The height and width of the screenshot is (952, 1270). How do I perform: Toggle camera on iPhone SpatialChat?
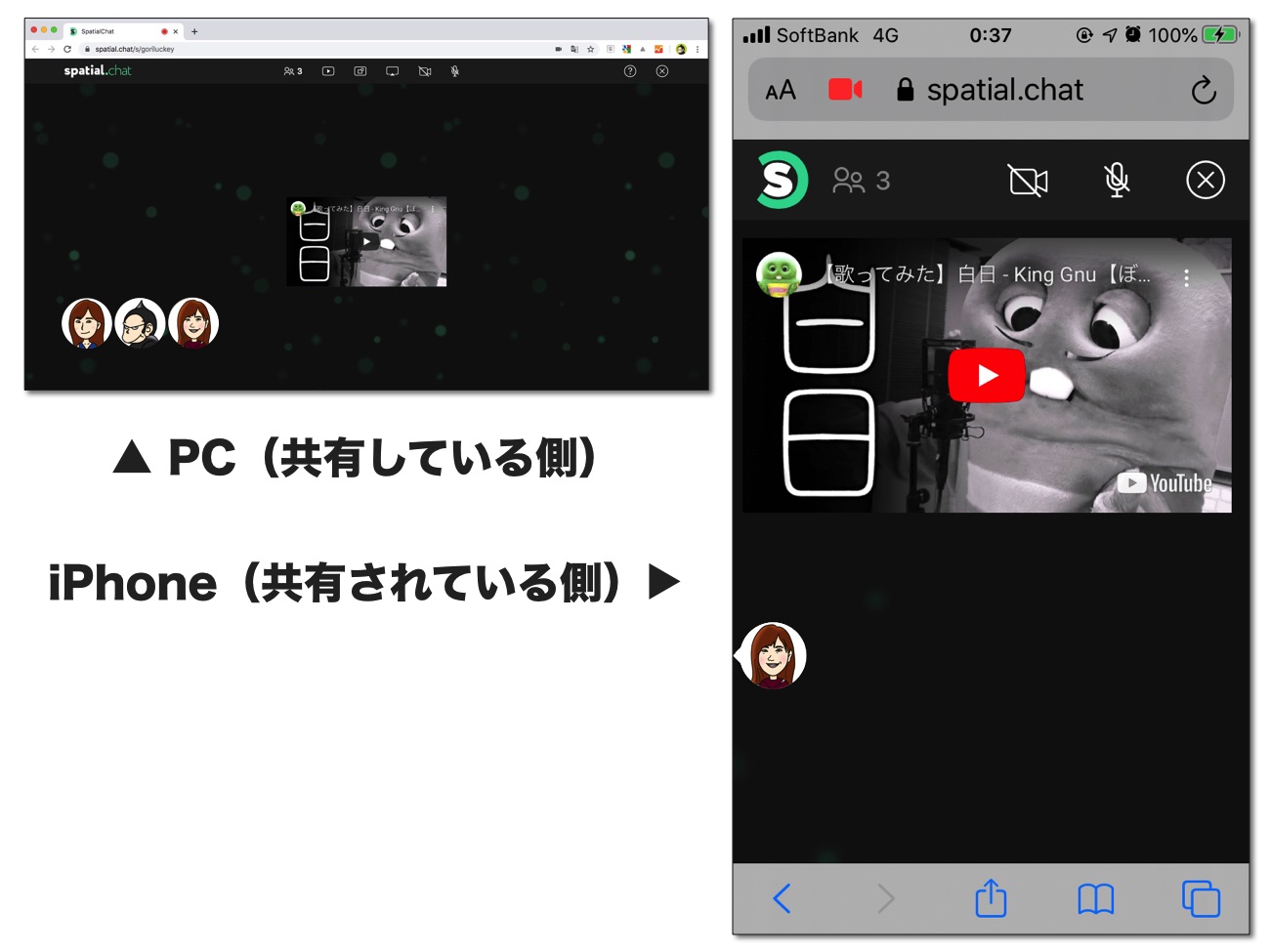(1028, 181)
